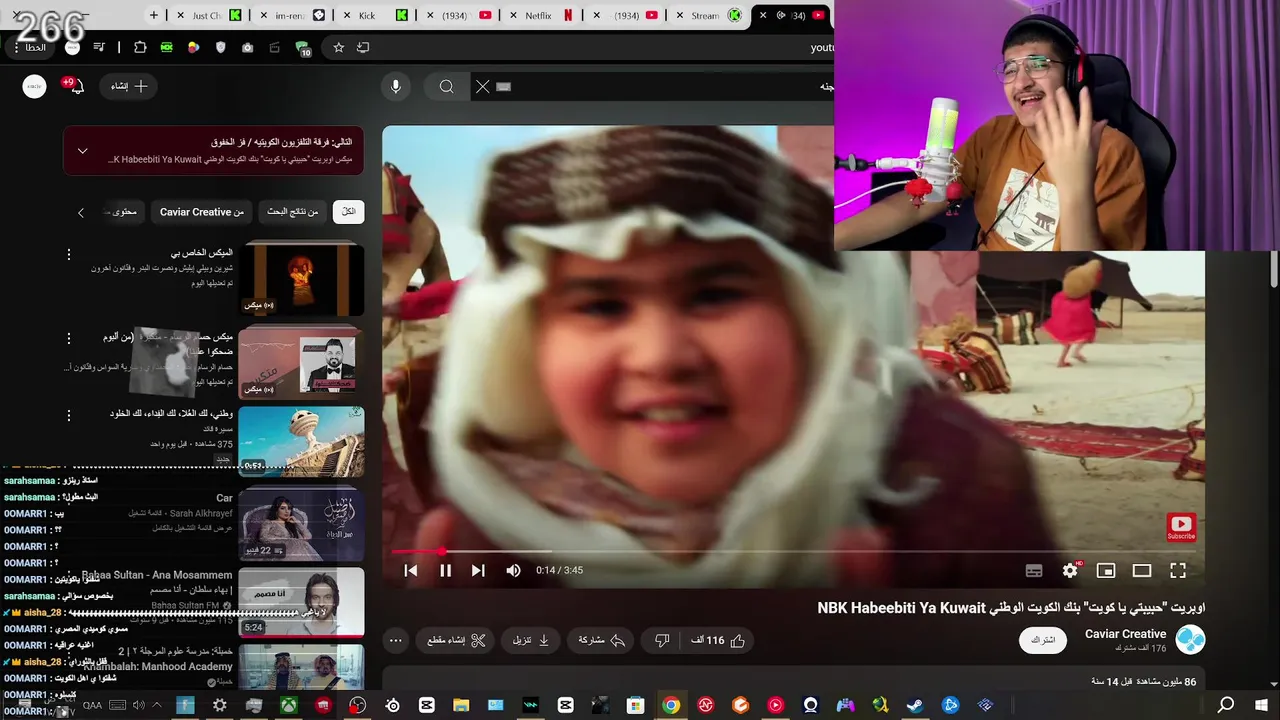Viewport: 1280px width, 720px height.
Task: Bookmark this page with the star icon
Action: click(x=339, y=47)
